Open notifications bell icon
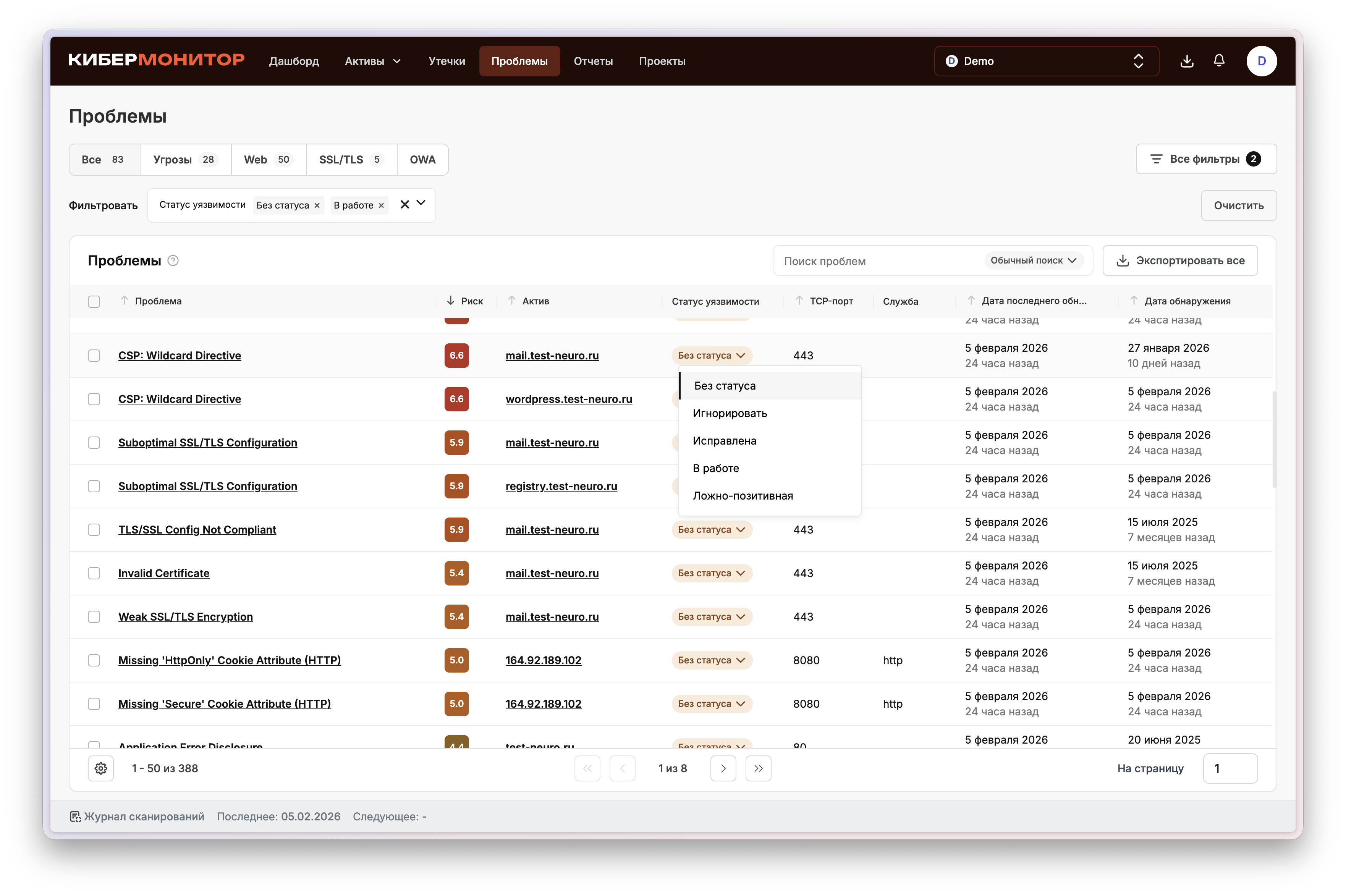 (x=1218, y=61)
